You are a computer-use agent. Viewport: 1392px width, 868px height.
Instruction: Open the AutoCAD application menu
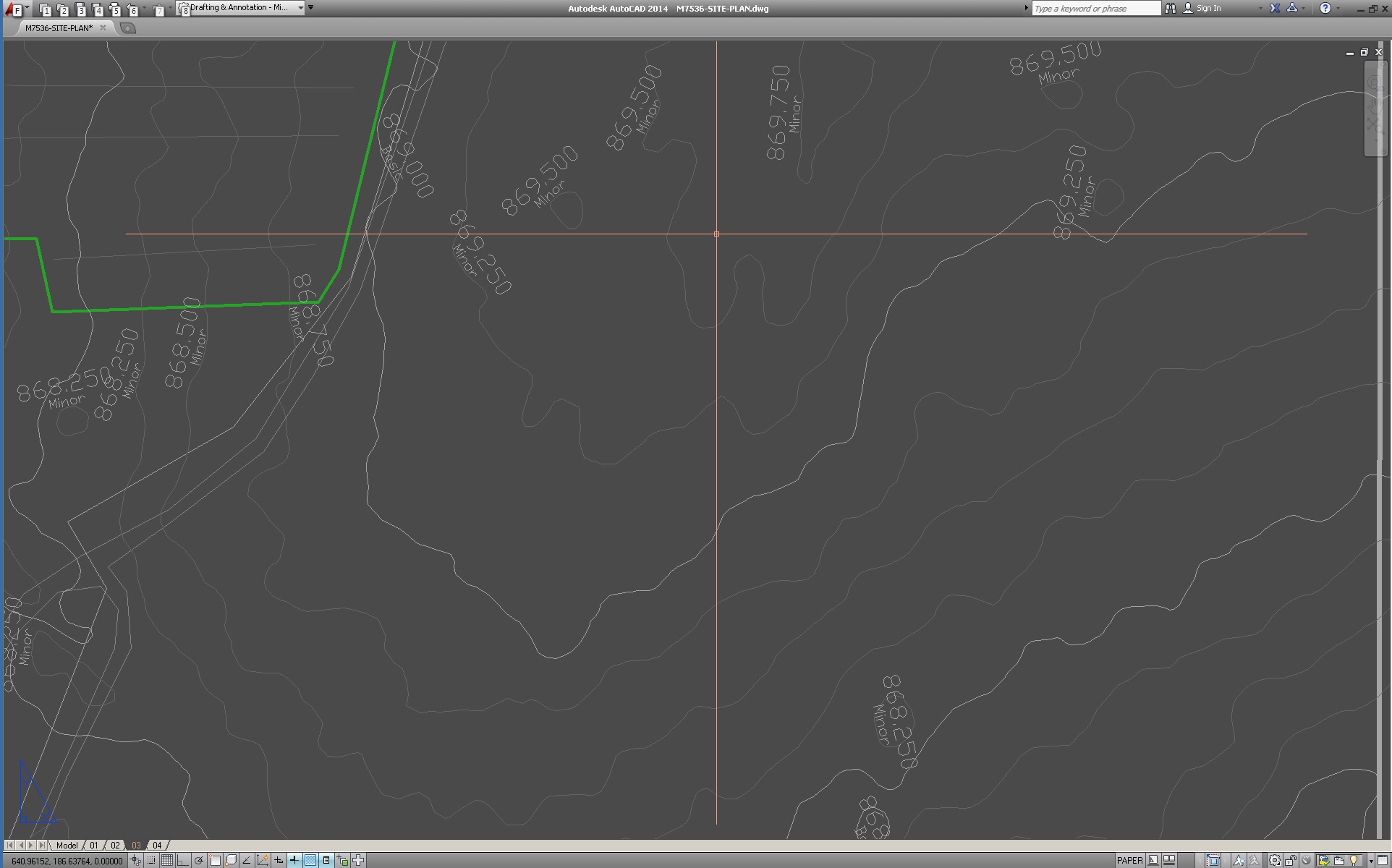(x=13, y=9)
